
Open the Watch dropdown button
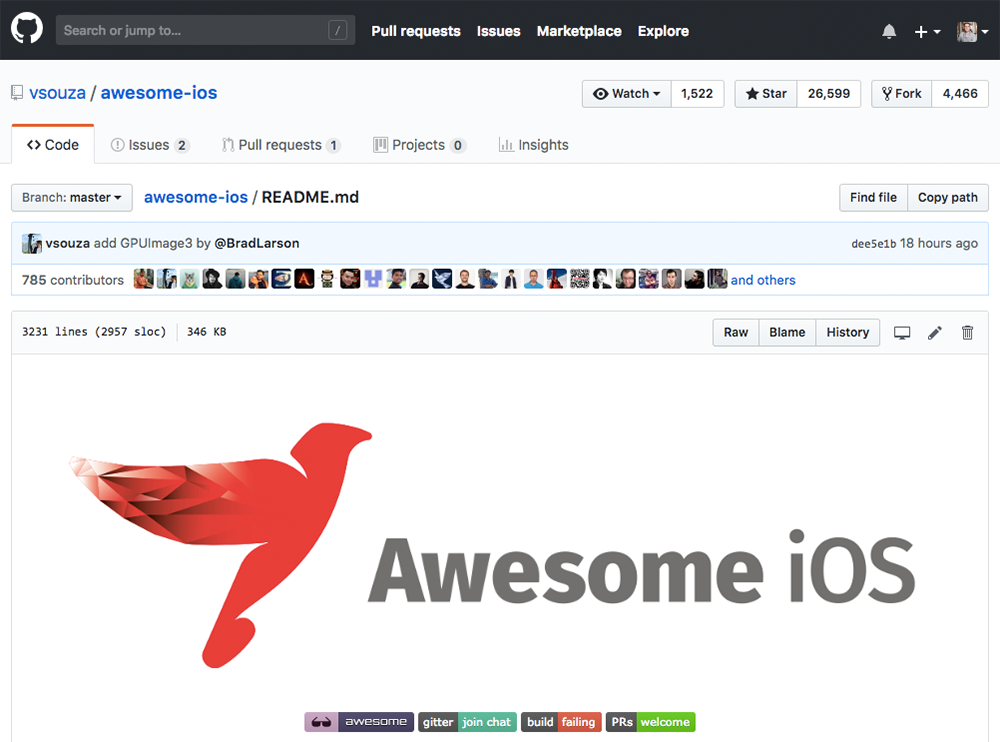tap(626, 94)
